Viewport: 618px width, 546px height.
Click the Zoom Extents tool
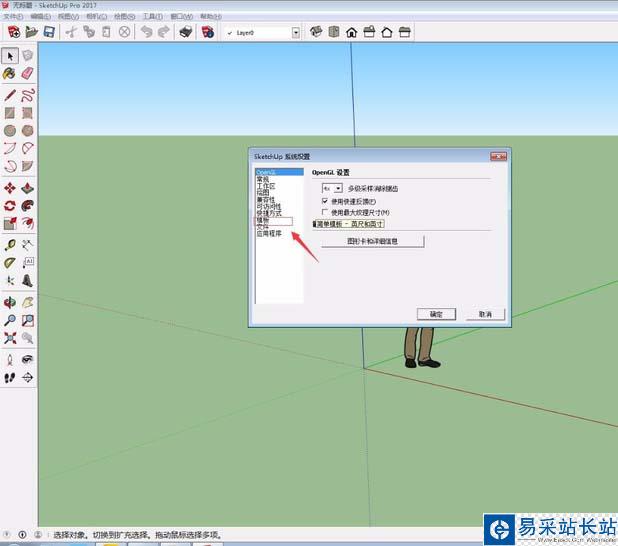click(10, 338)
